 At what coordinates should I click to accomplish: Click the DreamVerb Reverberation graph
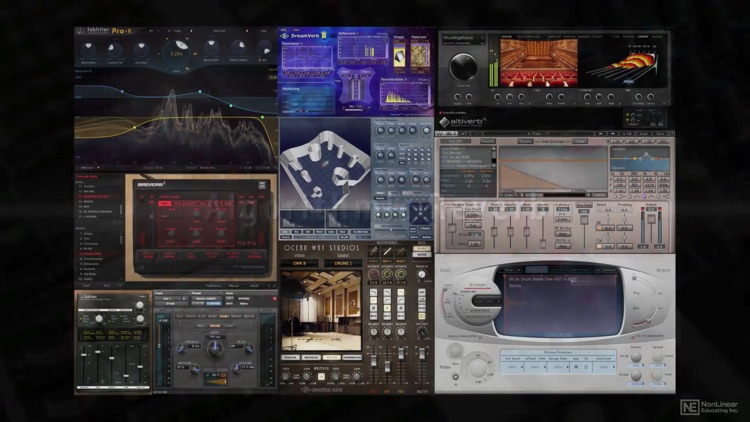(x=405, y=93)
